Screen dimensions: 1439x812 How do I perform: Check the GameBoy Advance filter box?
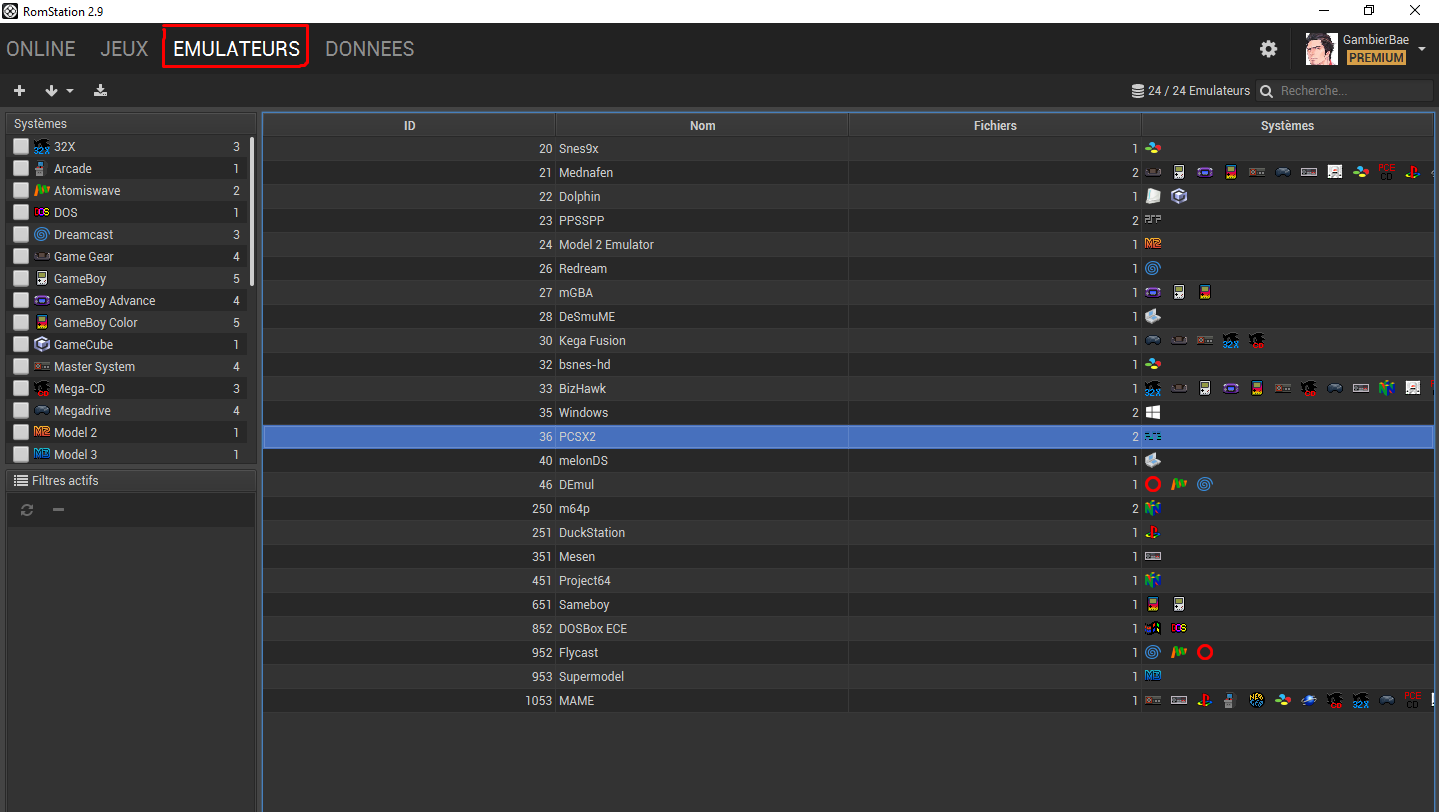click(21, 301)
